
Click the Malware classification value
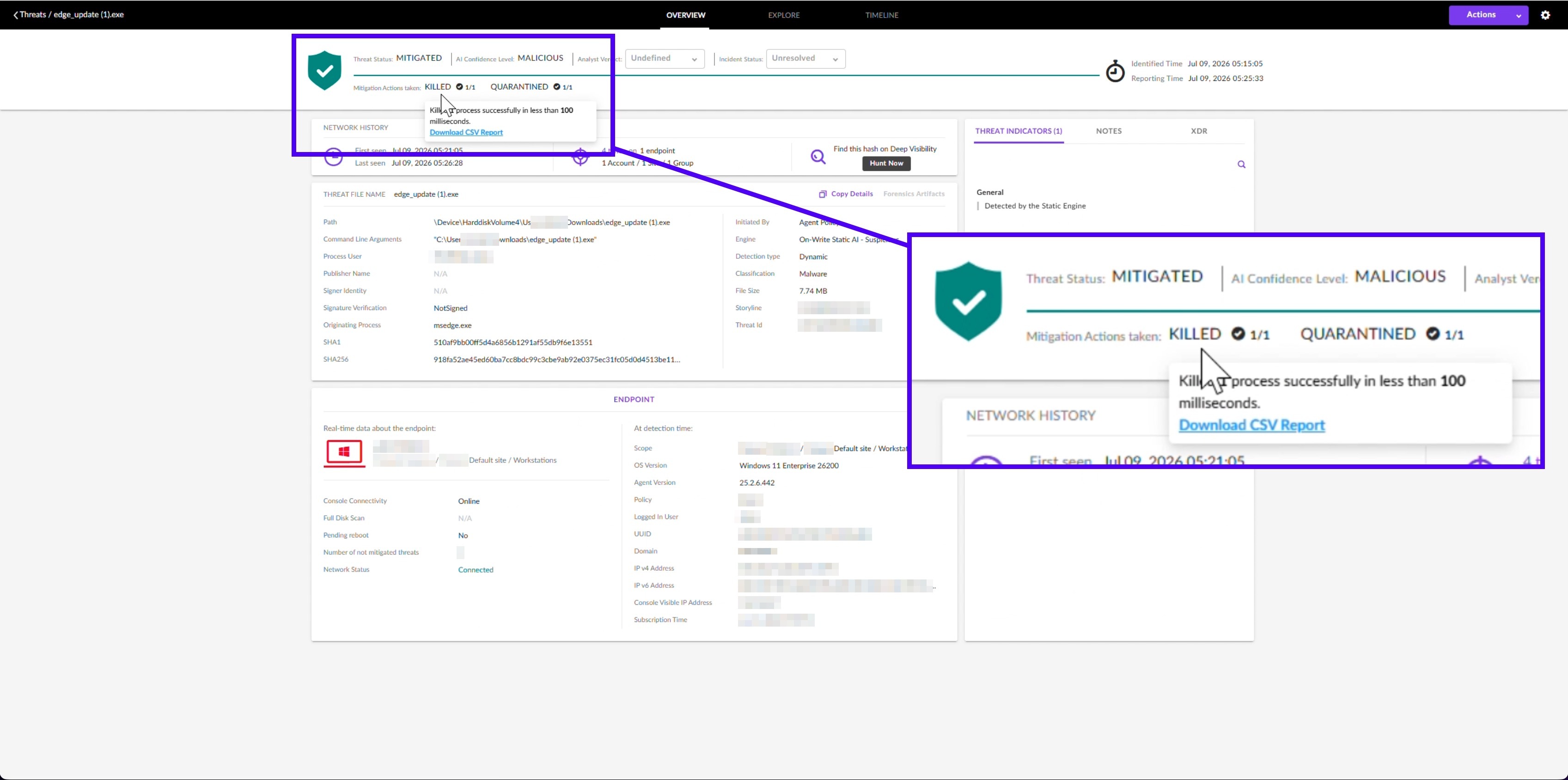812,274
